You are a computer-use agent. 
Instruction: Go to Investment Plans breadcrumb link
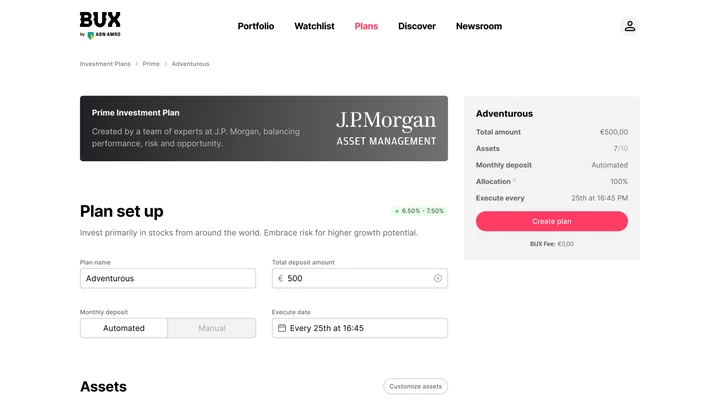105,64
